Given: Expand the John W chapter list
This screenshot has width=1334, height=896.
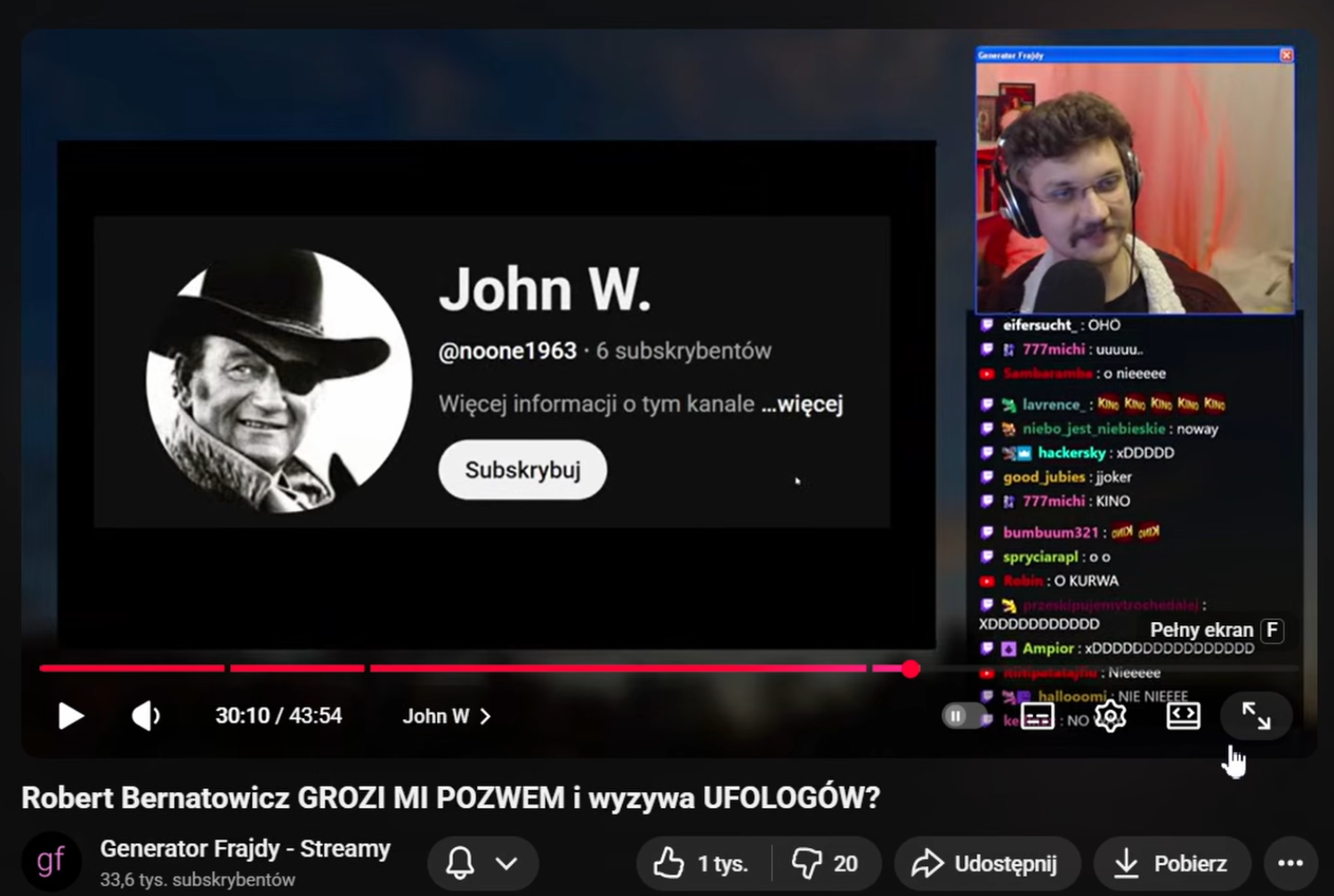Looking at the screenshot, I should coord(447,716).
